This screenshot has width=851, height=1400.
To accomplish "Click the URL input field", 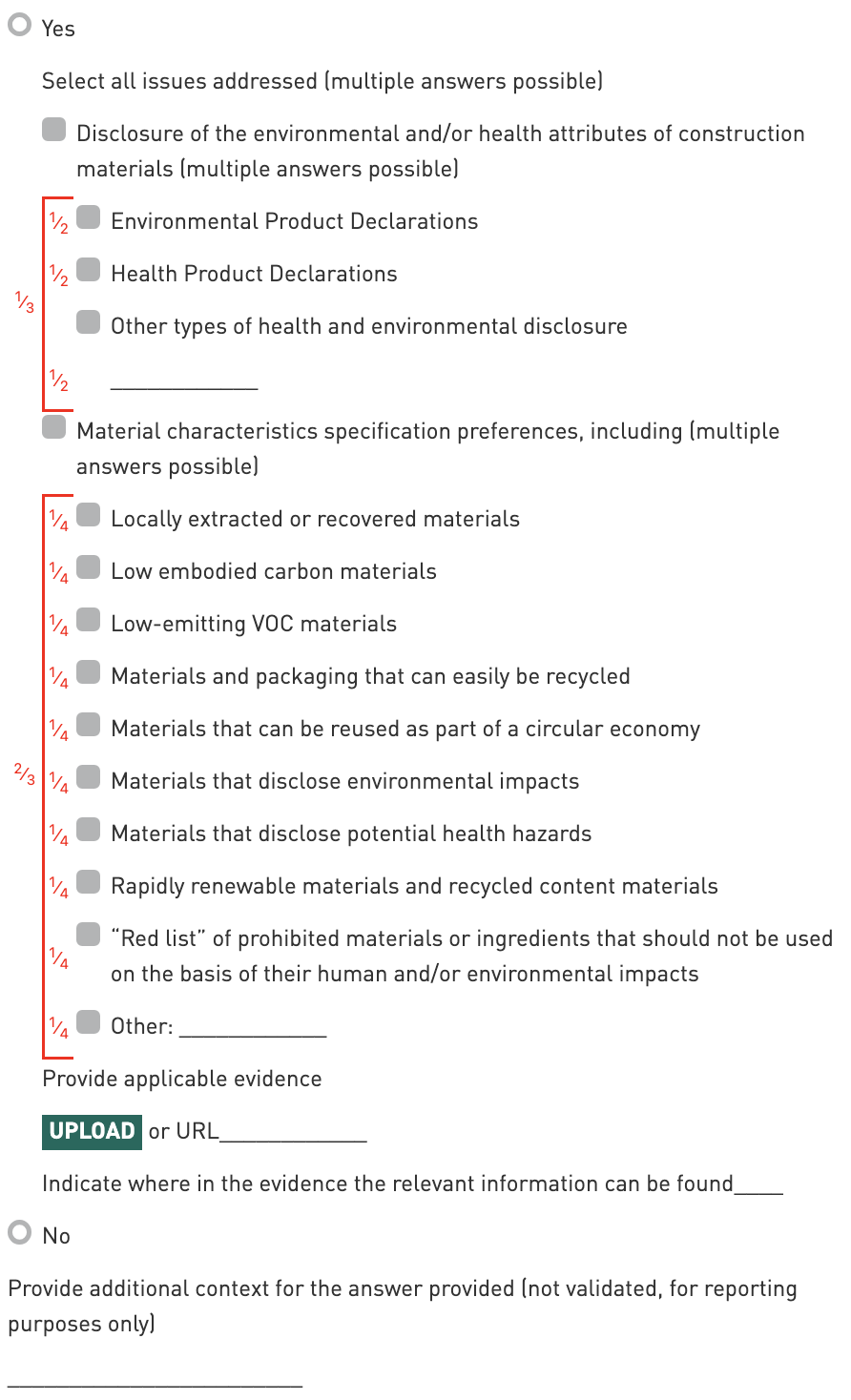I will [293, 1133].
